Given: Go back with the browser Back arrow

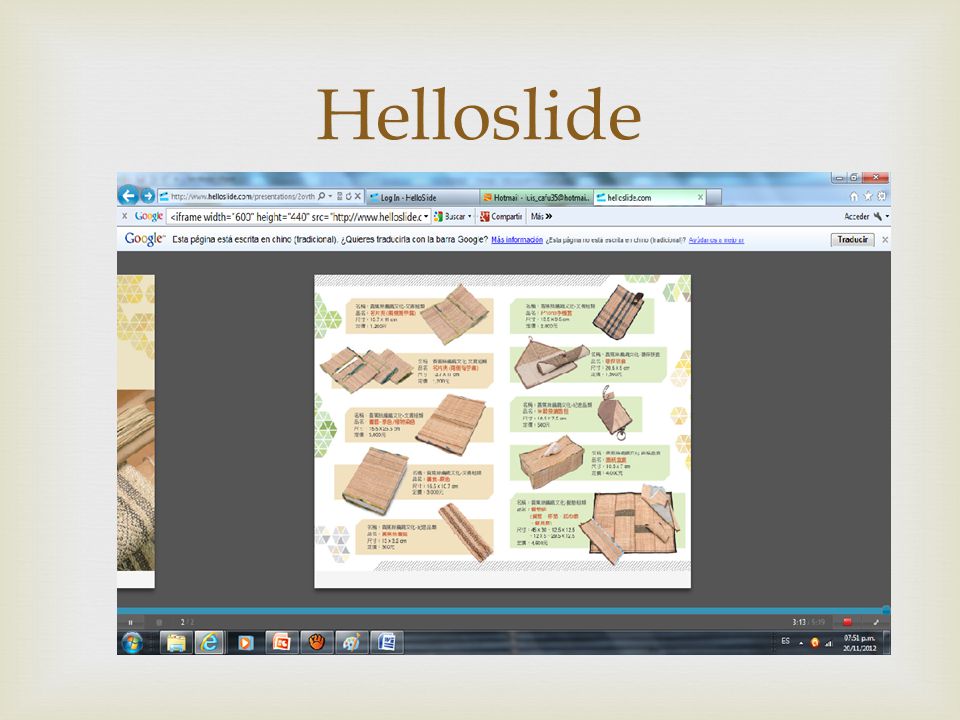Looking at the screenshot, I should point(128,195).
